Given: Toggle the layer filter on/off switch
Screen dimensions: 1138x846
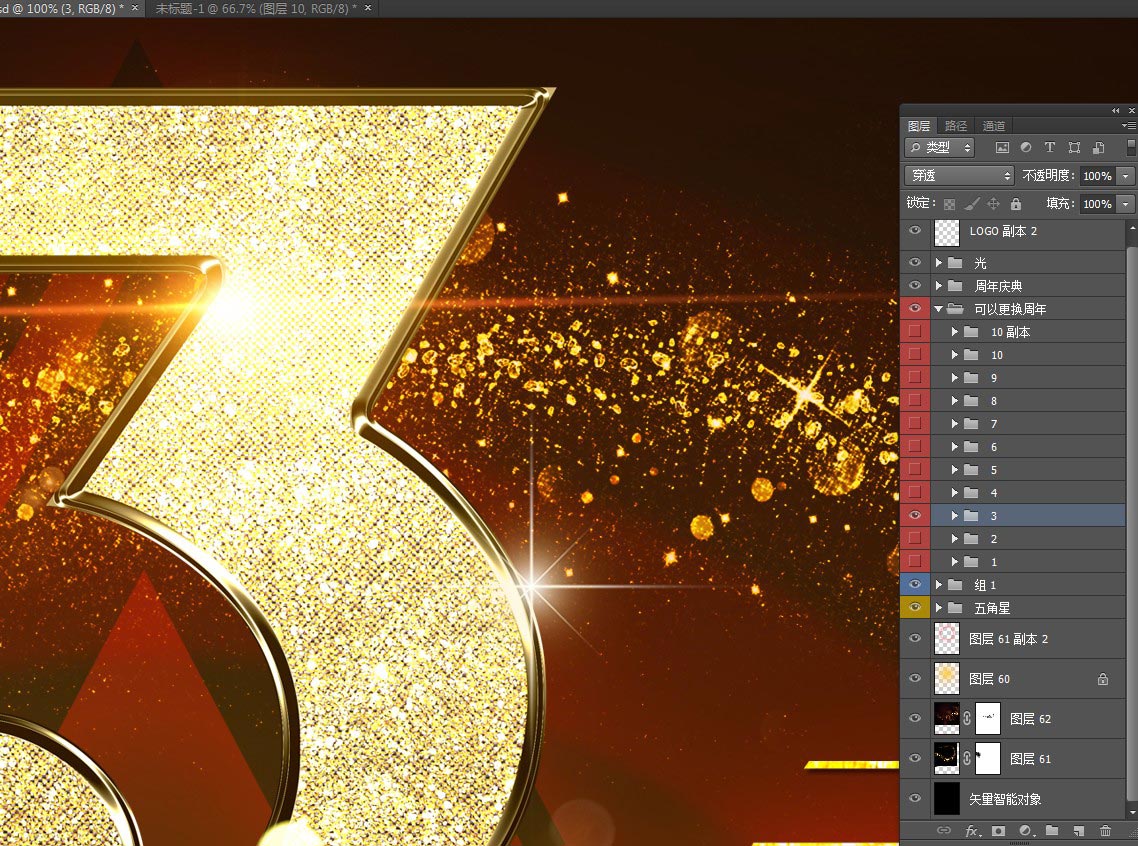Looking at the screenshot, I should pyautogui.click(x=1131, y=147).
